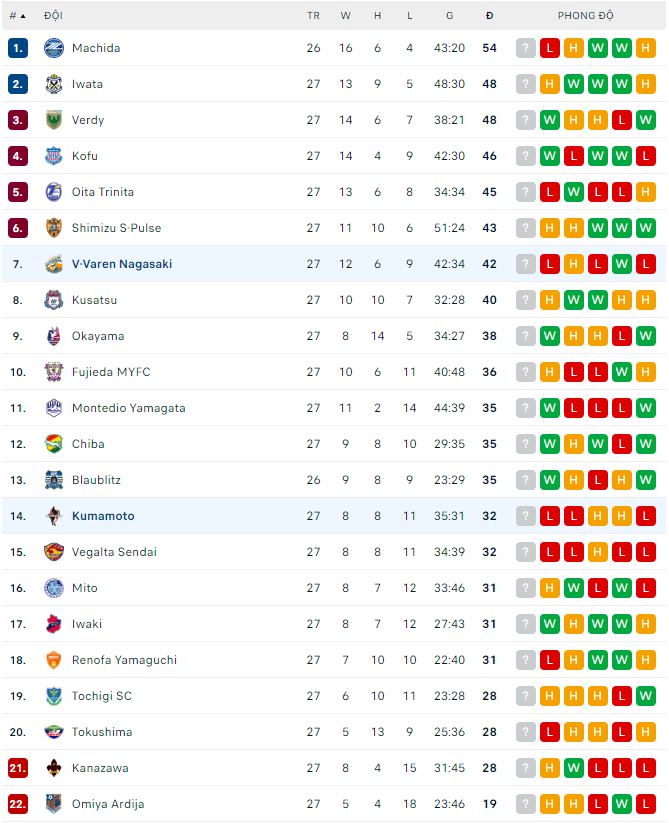Open the Kusatsu team link
Screen dimensions: 669x823
[94, 300]
